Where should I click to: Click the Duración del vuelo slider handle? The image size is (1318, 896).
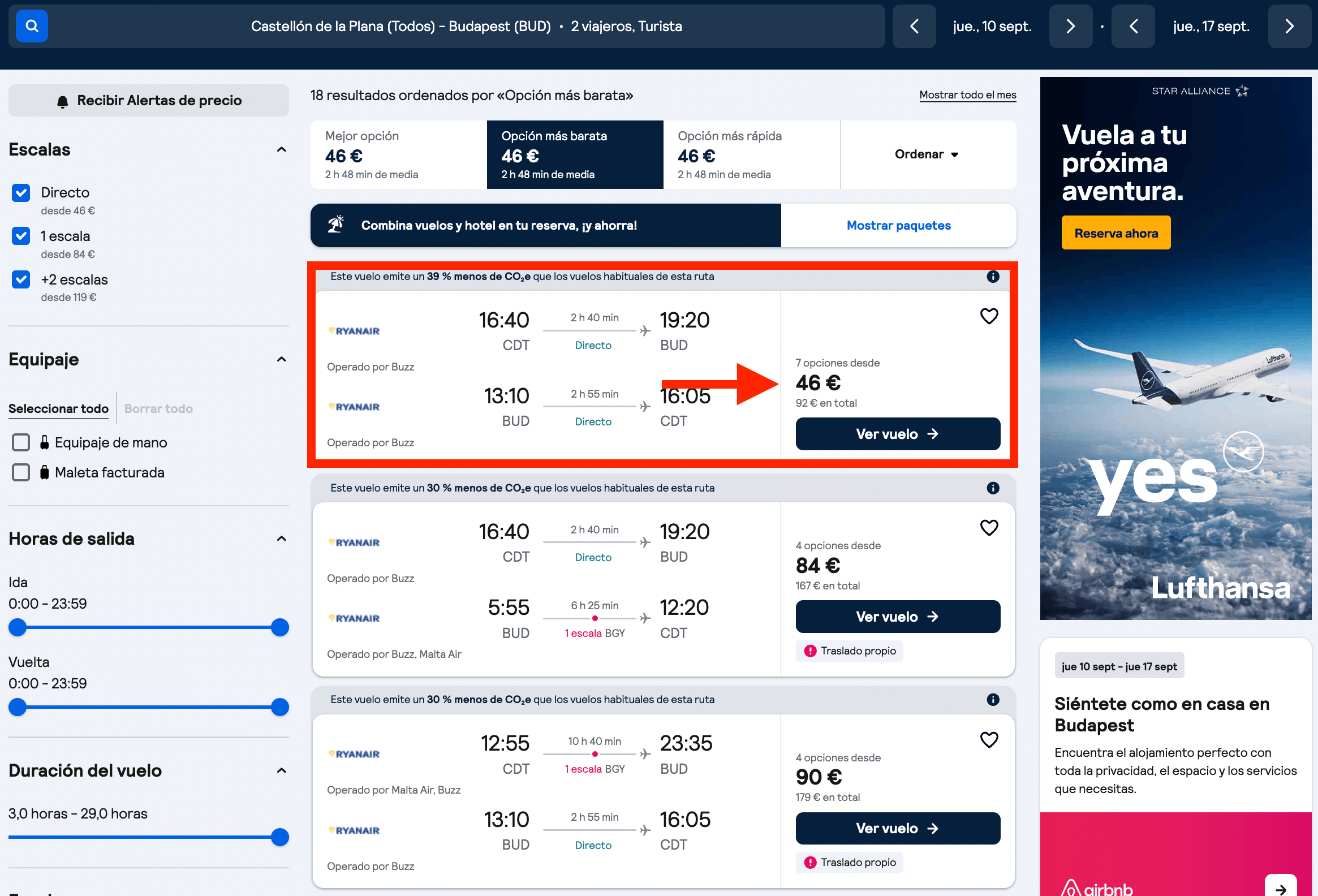(279, 837)
